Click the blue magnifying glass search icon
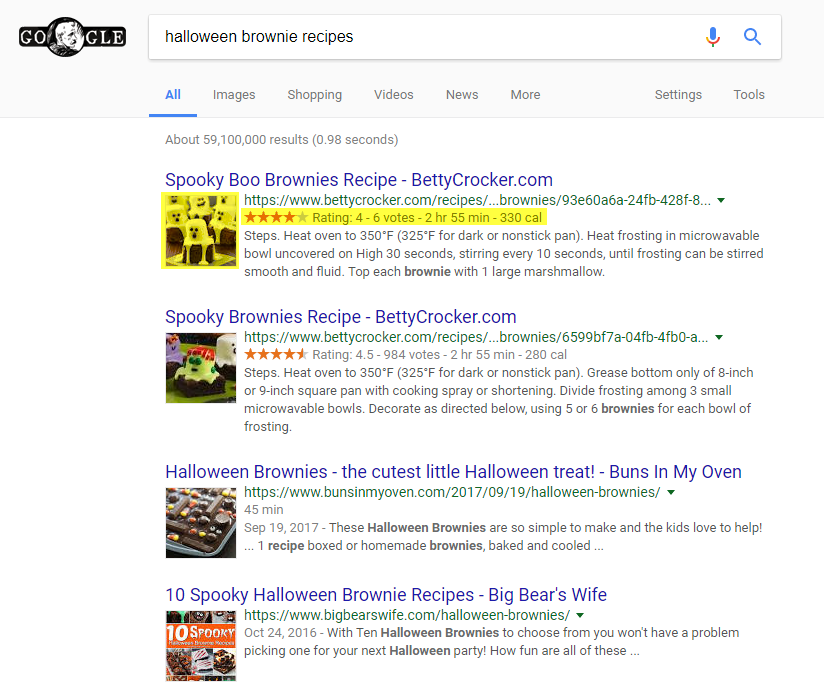Viewport: 824px width, 688px height. (752, 36)
